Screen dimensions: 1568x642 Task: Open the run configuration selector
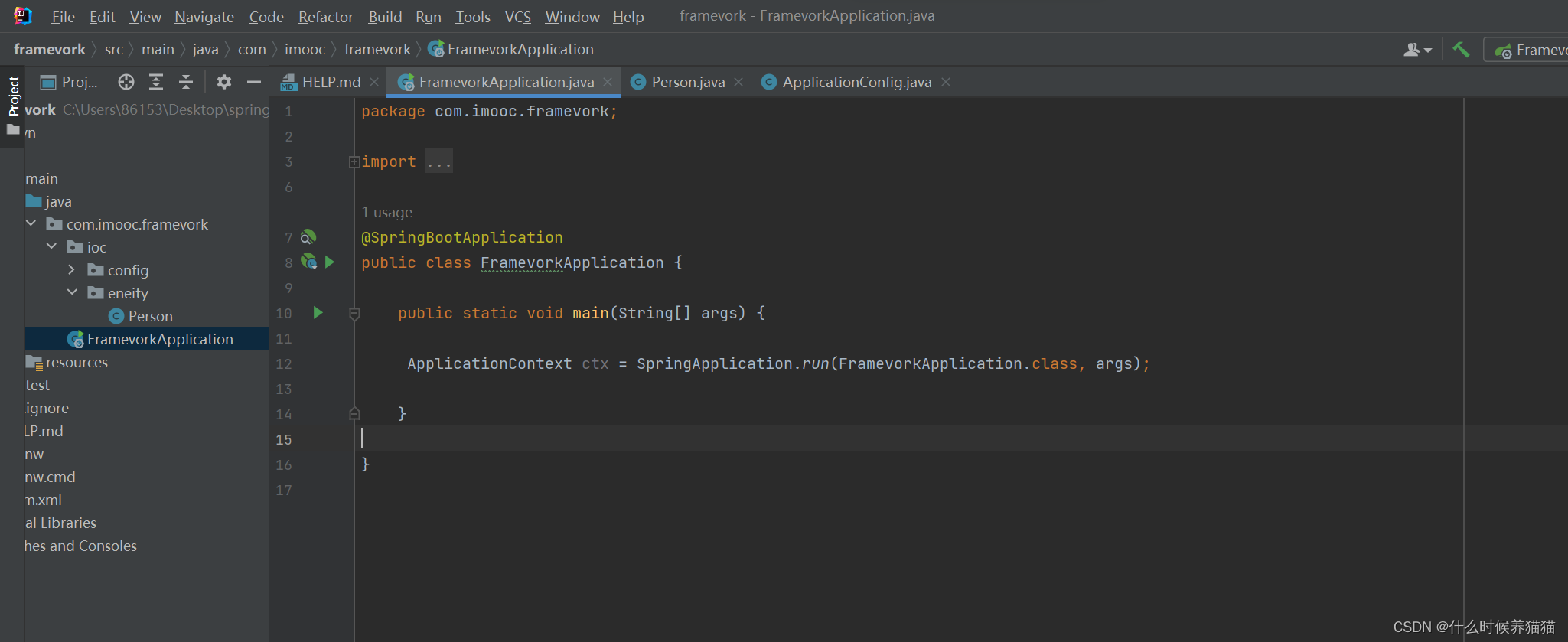(x=1527, y=50)
